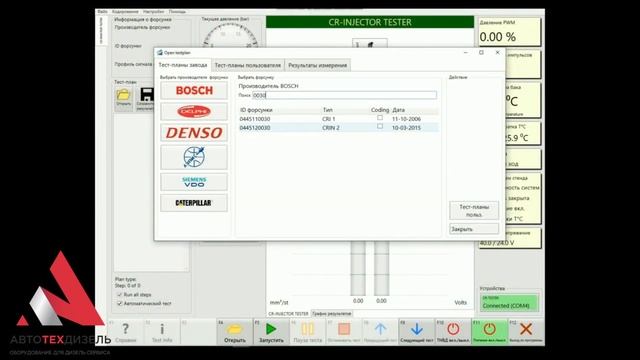Click the 0.00 % PWM pressure display
The width and height of the screenshot is (640, 360).
509,32
